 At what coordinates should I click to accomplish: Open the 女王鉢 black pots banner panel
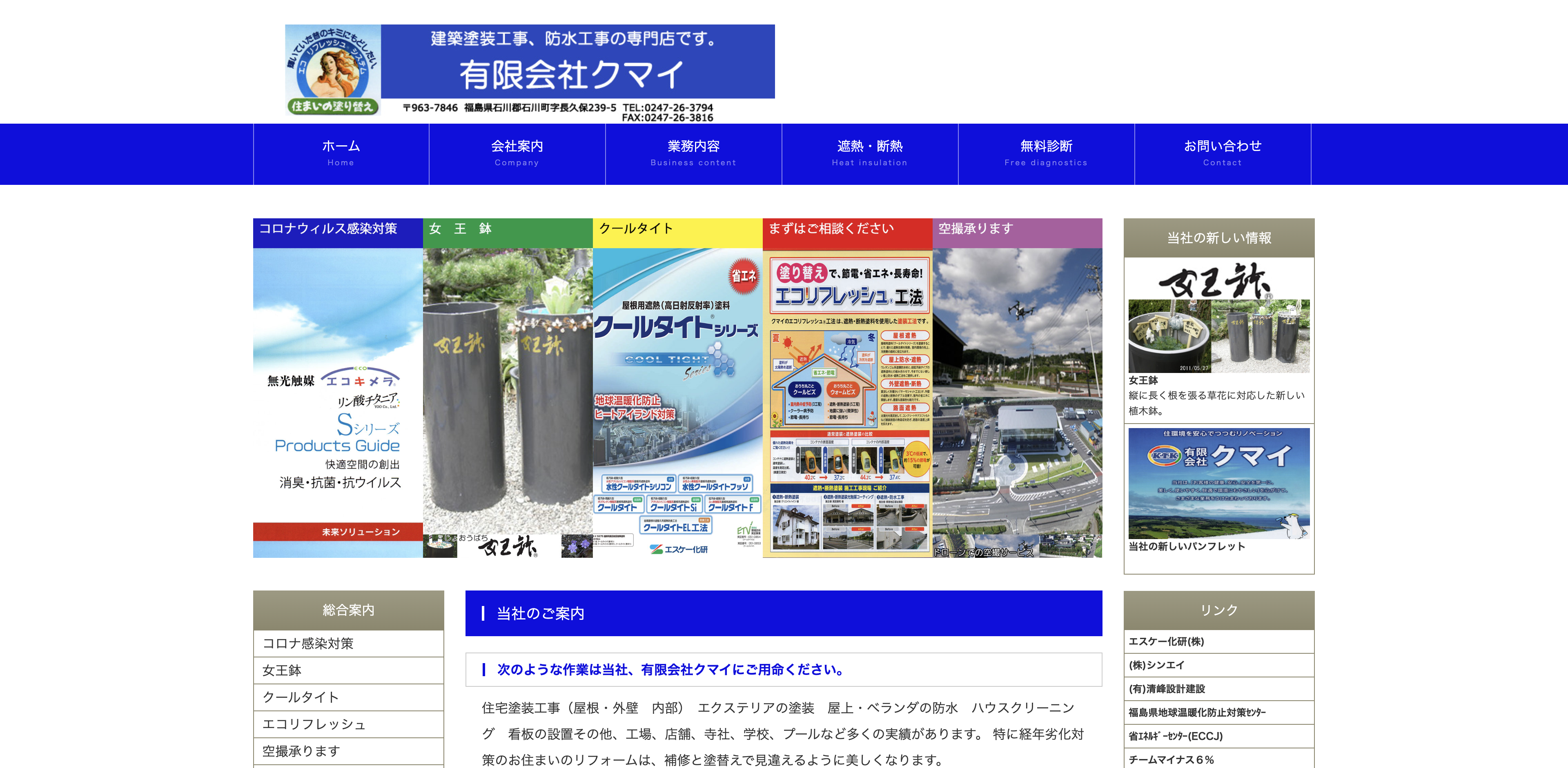pos(508,388)
